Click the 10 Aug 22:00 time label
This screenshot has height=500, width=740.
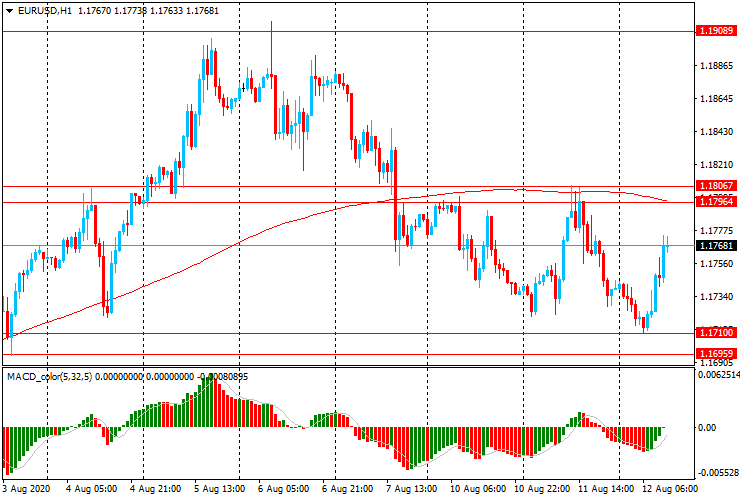[542, 489]
